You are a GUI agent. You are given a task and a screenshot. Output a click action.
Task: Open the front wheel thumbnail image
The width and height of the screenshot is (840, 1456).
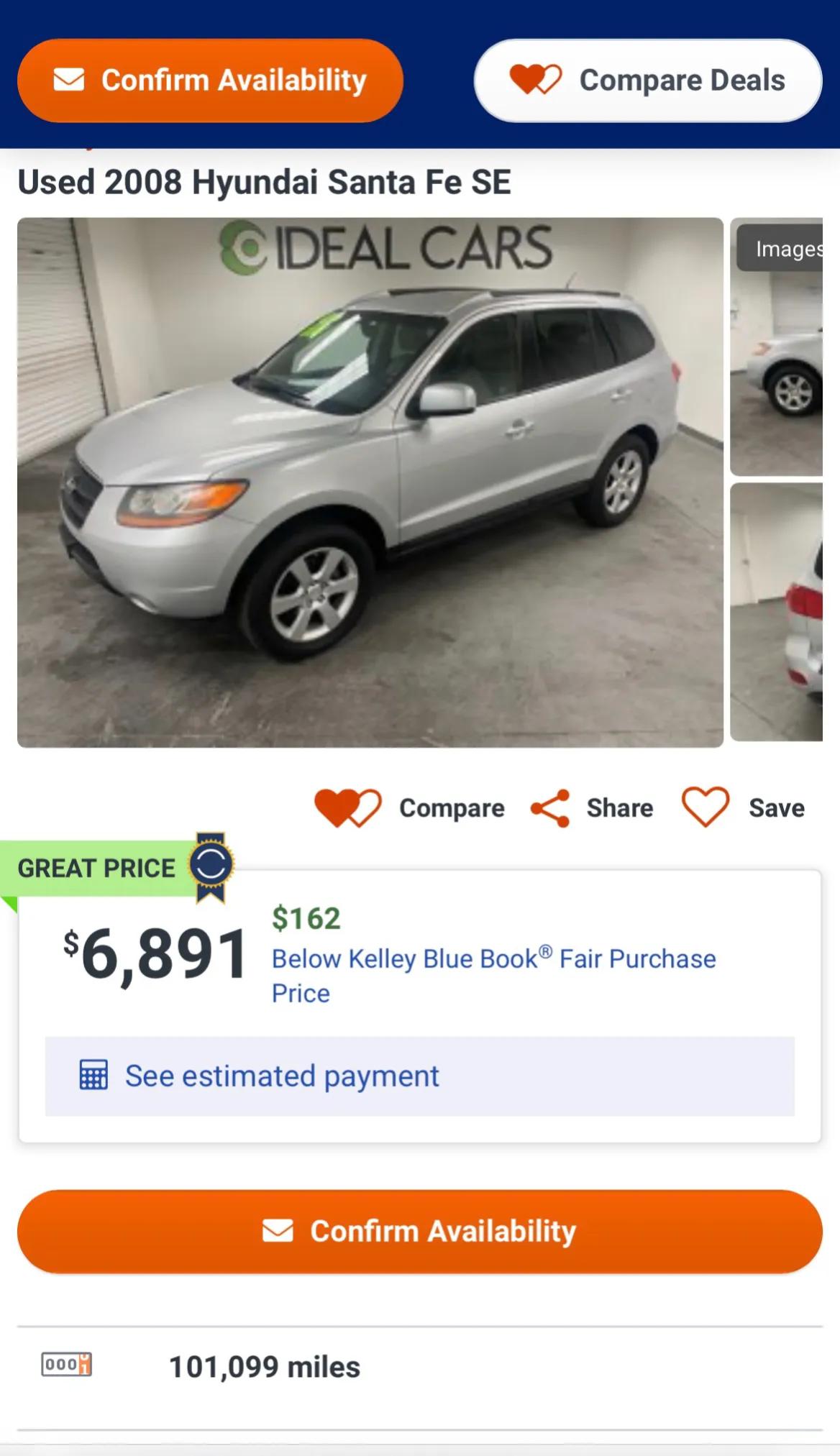coord(777,347)
